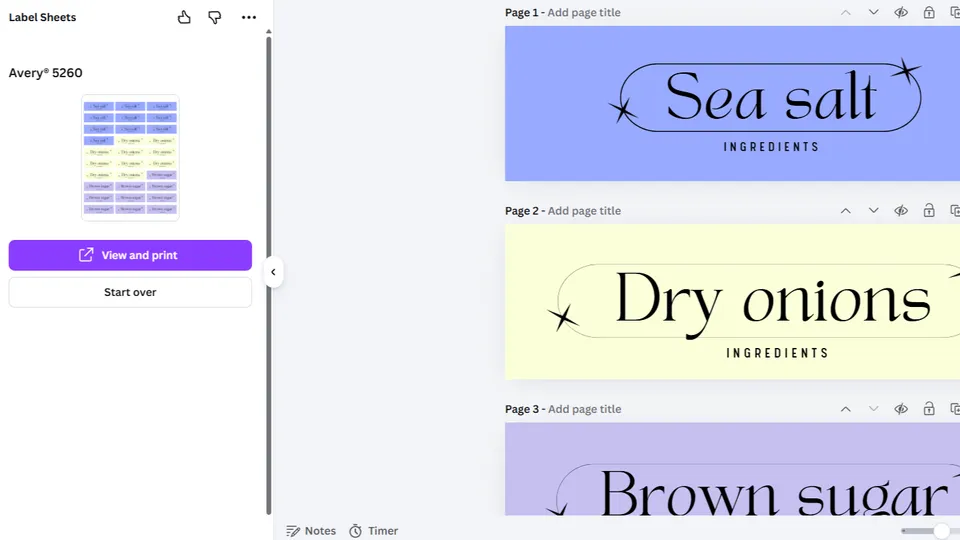Screen dimensions: 960x540
Task: Duplicate Page 3 using the copy icon
Action: click(x=954, y=409)
